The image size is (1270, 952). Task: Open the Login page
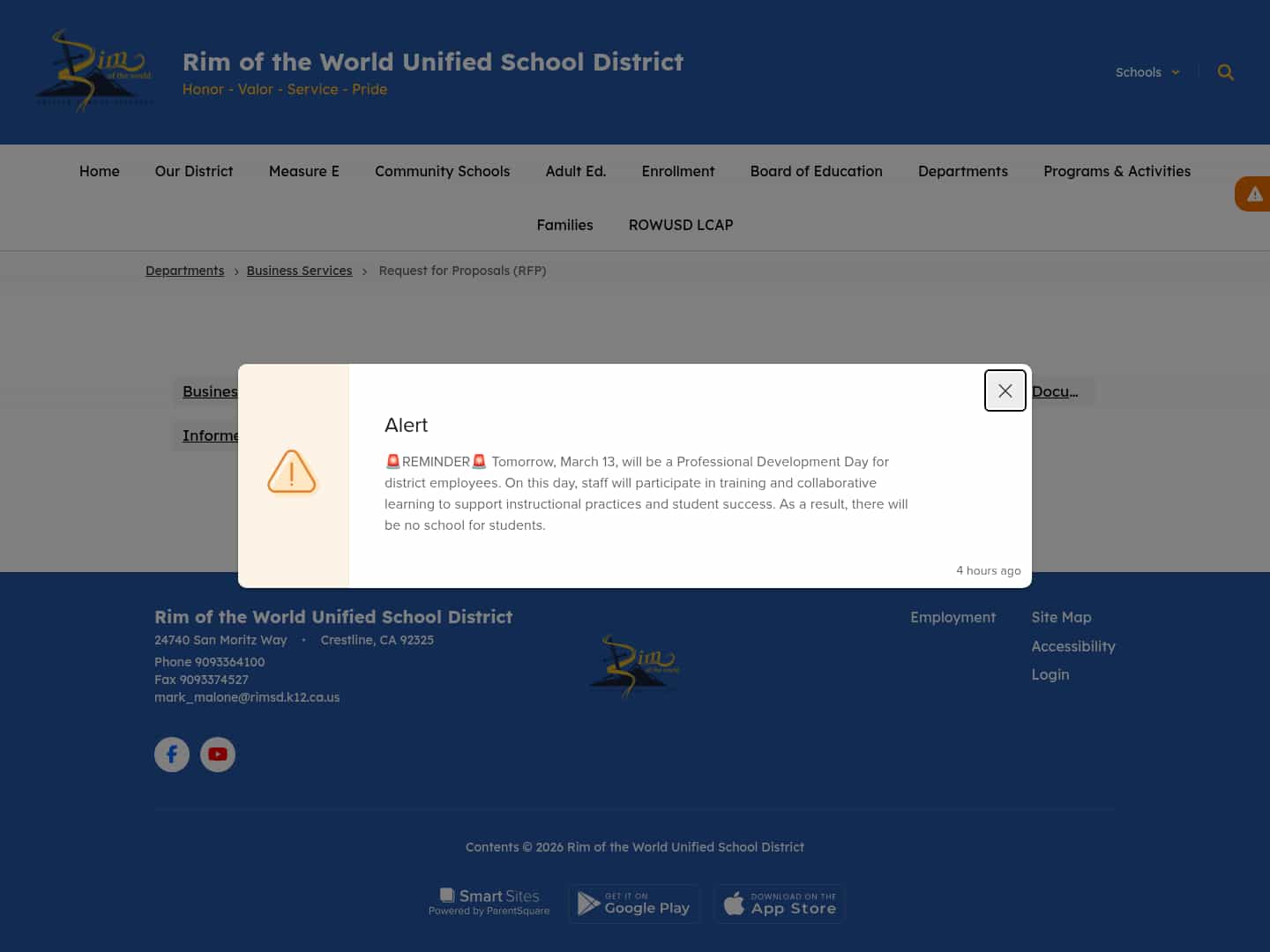[x=1050, y=674]
